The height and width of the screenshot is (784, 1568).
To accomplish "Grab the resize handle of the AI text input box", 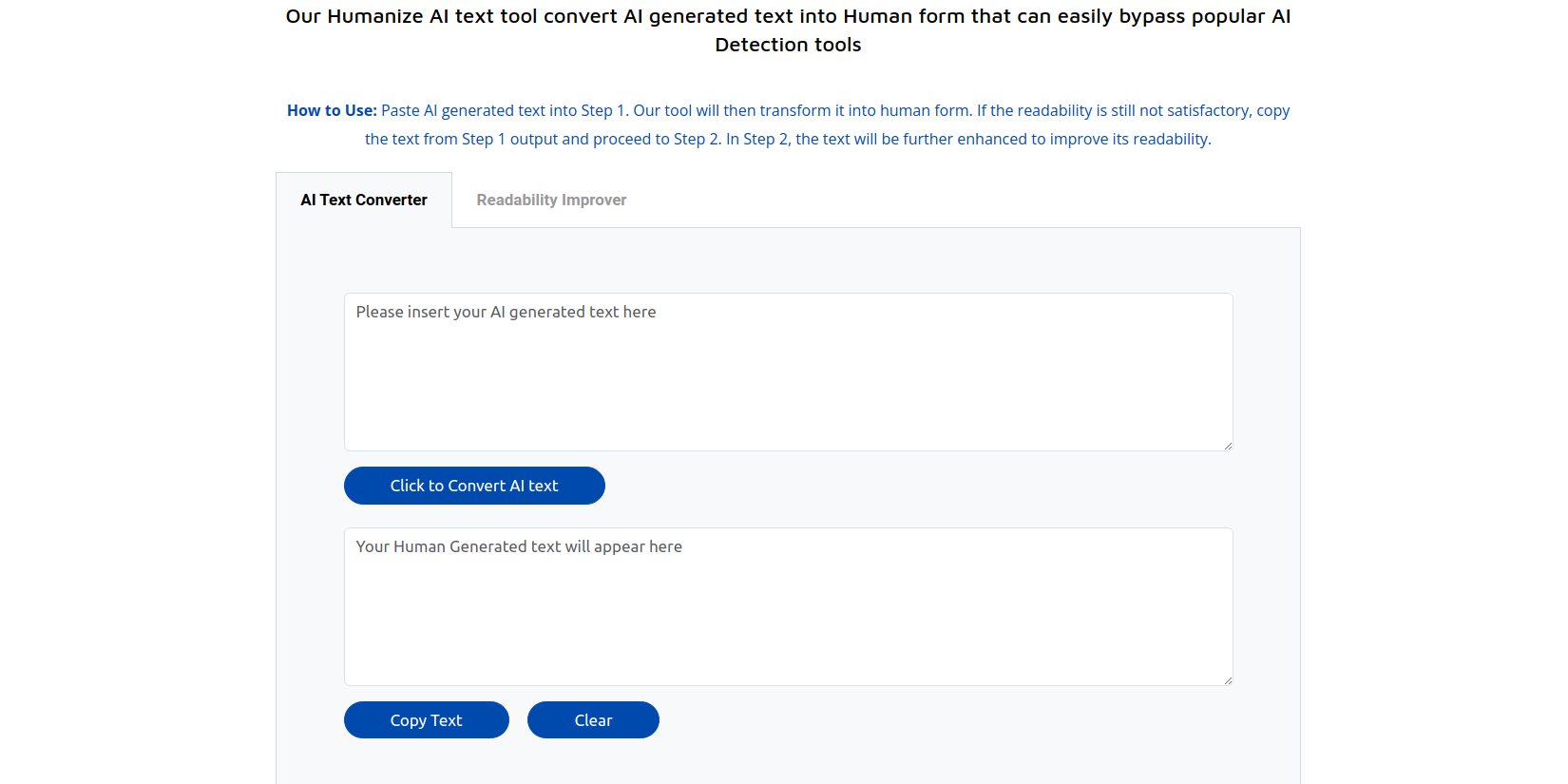I will coord(1228,446).
